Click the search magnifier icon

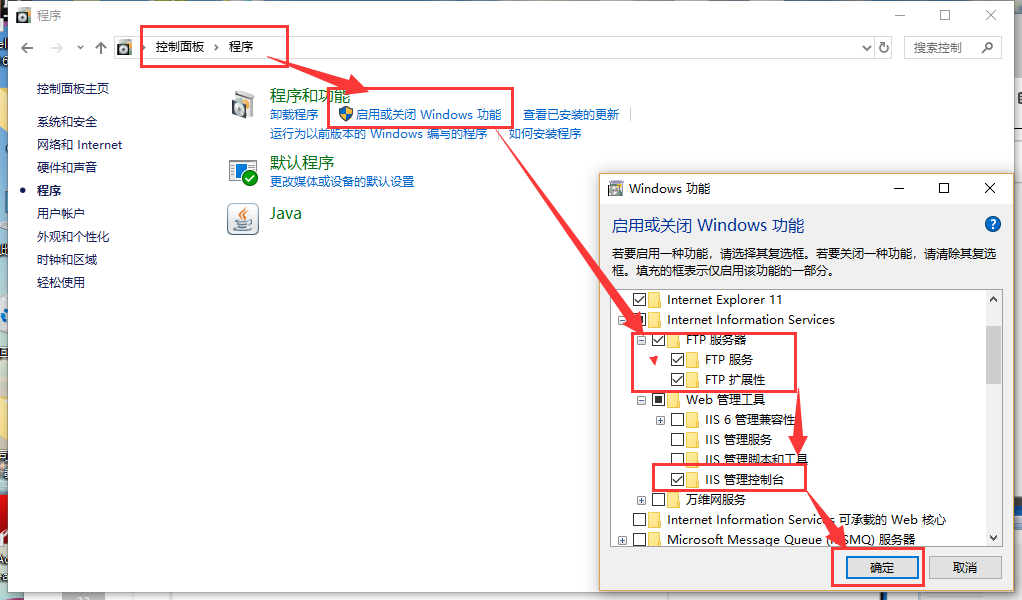(x=987, y=48)
